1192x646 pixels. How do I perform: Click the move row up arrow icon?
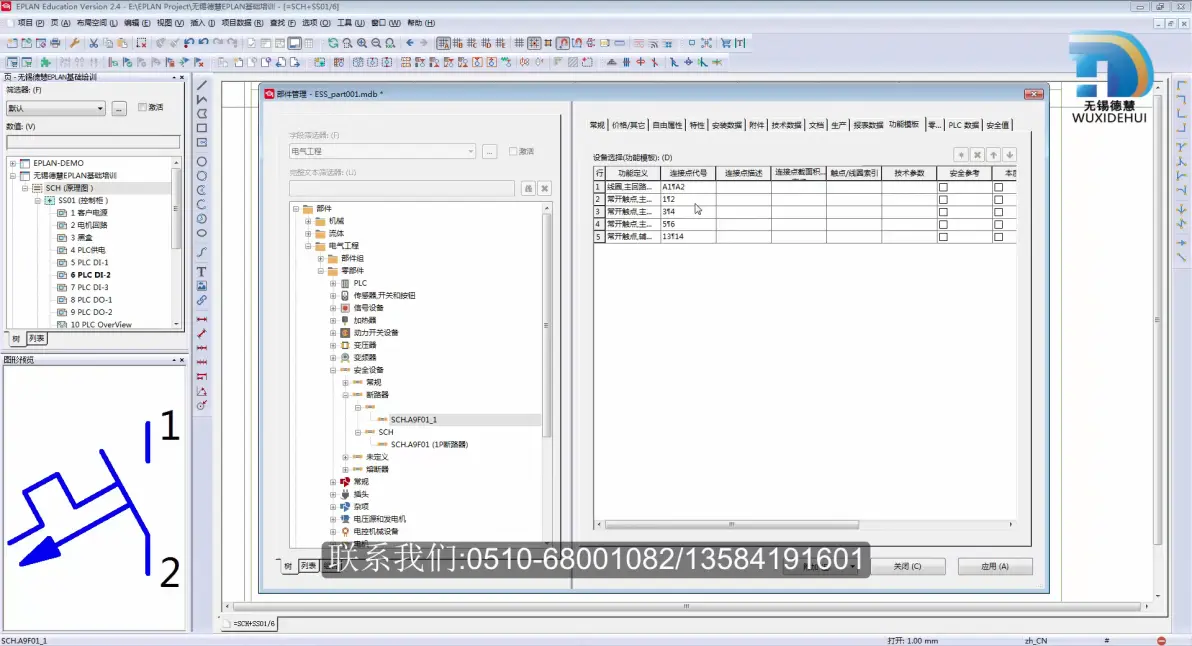(x=994, y=155)
